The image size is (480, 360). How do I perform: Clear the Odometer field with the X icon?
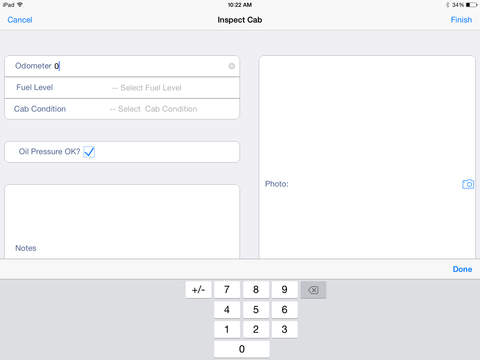click(231, 66)
